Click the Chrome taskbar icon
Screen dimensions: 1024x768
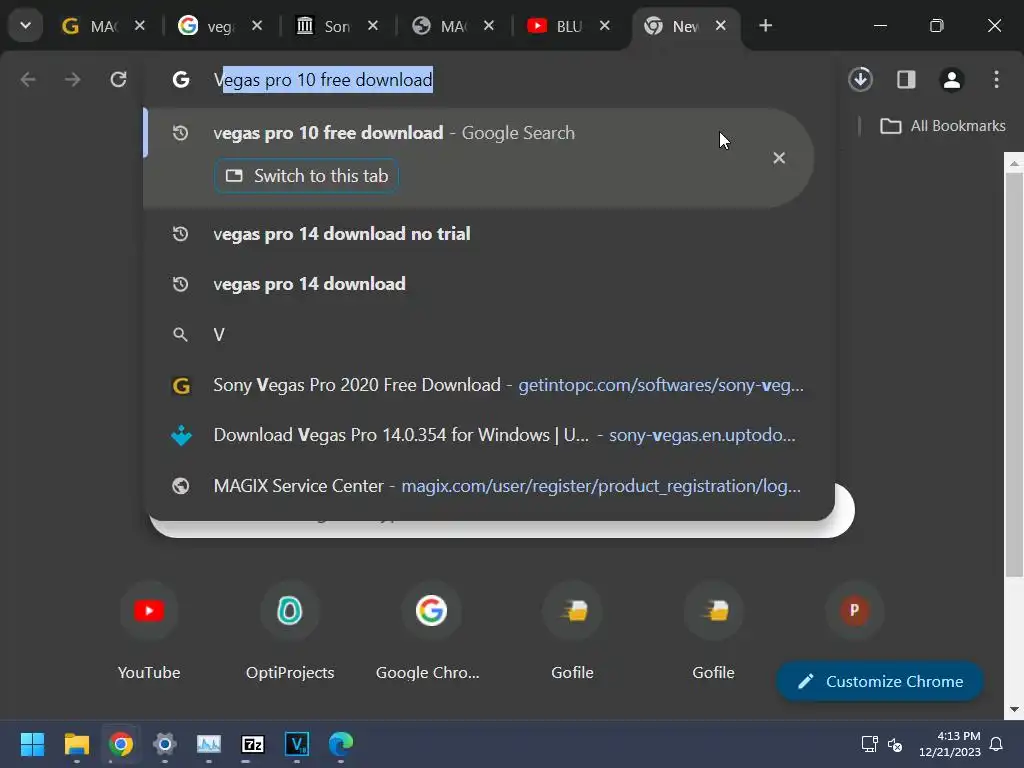click(x=121, y=744)
